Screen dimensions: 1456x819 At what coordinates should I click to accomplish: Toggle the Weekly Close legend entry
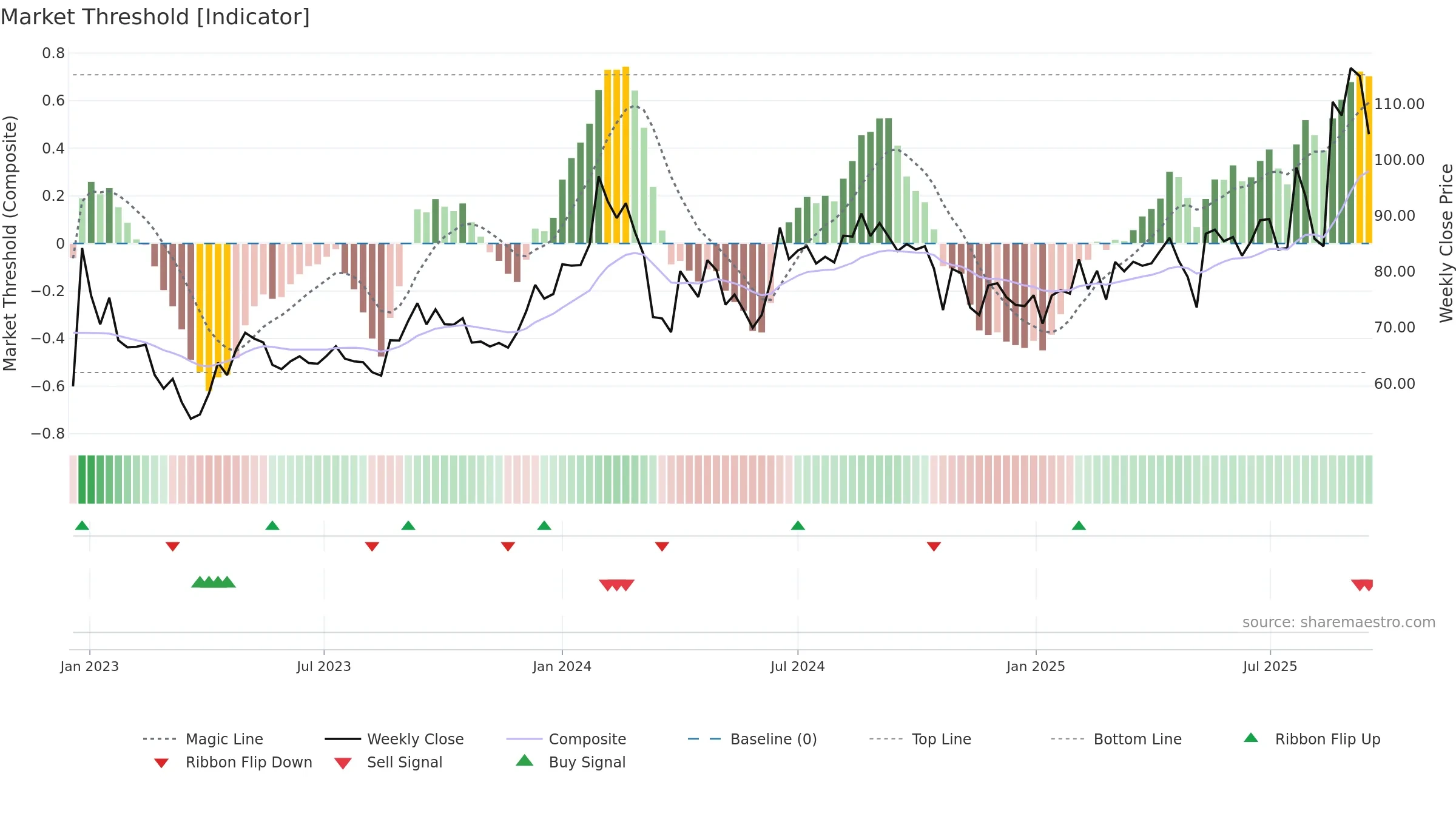click(394, 739)
